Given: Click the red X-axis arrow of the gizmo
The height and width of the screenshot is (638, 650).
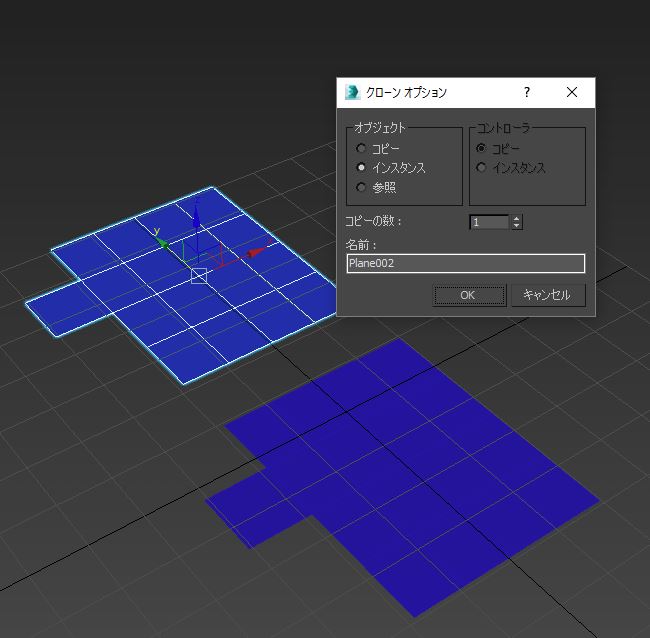Looking at the screenshot, I should click(x=256, y=252).
